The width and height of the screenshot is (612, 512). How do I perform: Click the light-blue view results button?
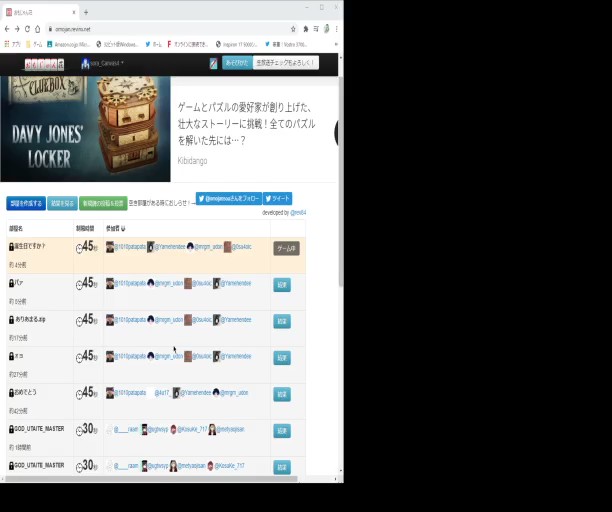62,203
